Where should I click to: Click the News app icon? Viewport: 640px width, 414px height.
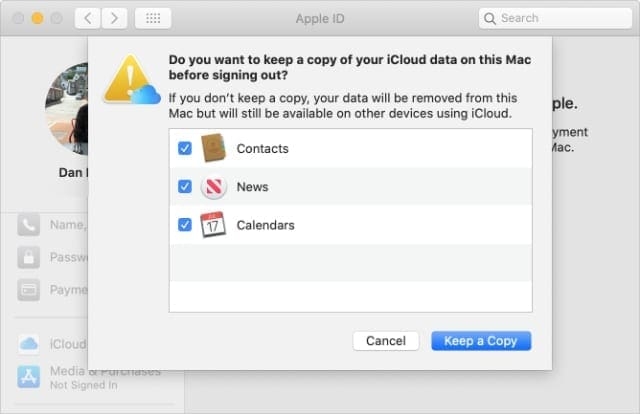tap(214, 187)
